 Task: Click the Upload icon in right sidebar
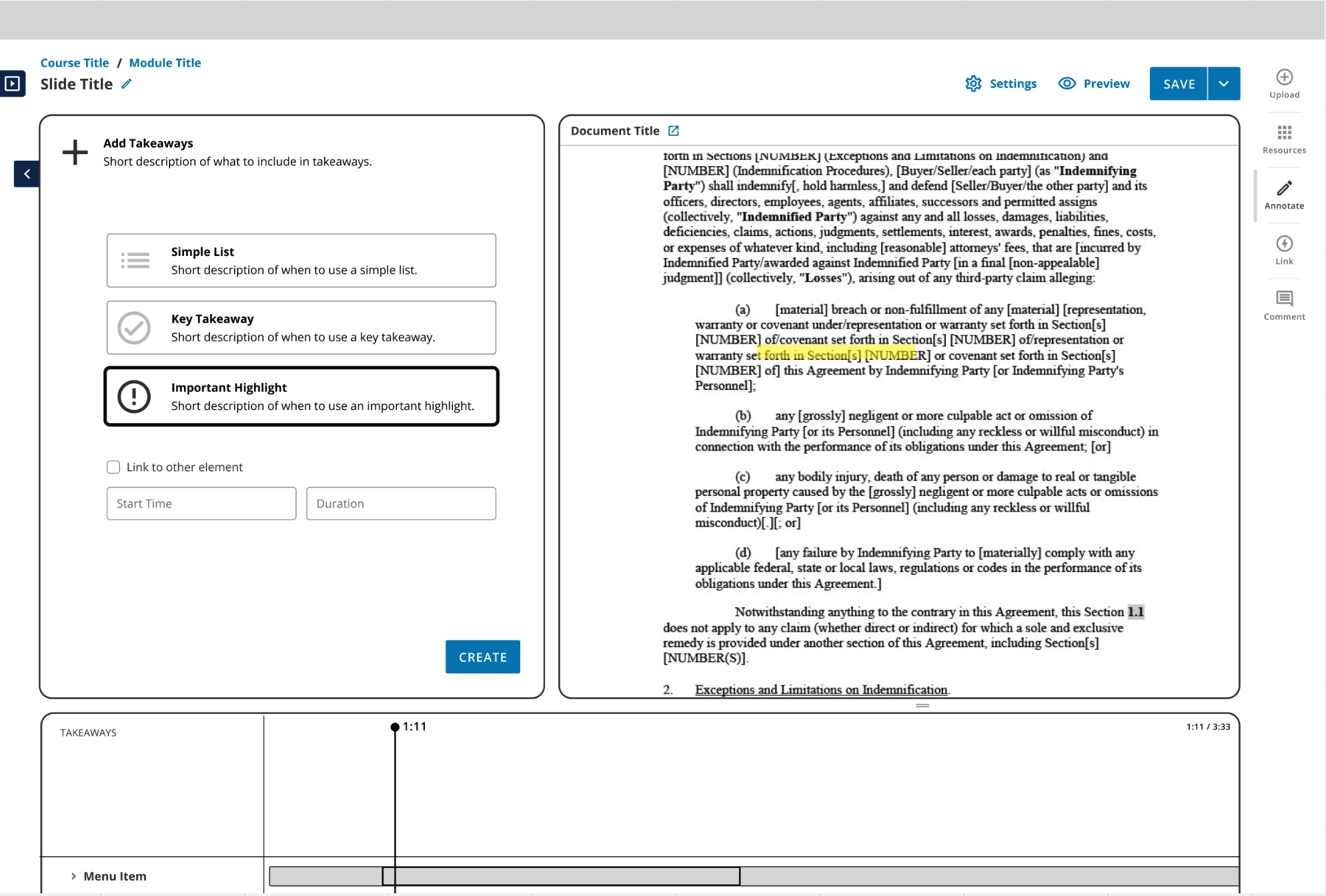tap(1284, 78)
